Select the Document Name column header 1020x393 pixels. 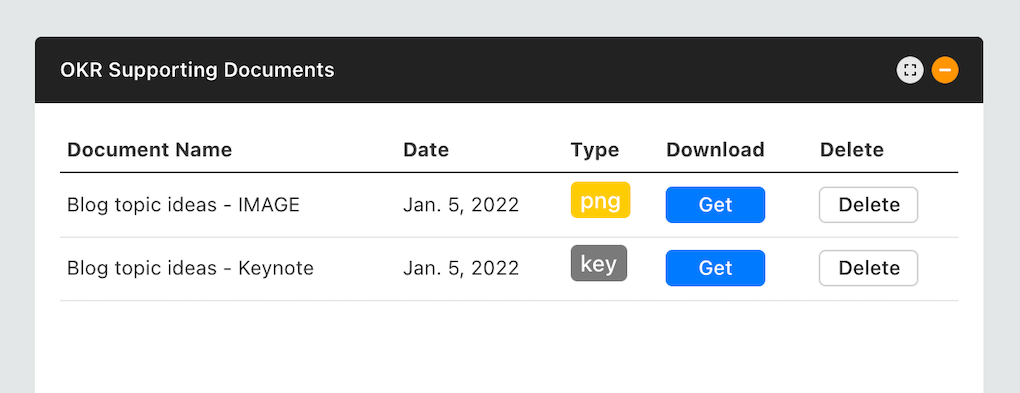click(150, 150)
